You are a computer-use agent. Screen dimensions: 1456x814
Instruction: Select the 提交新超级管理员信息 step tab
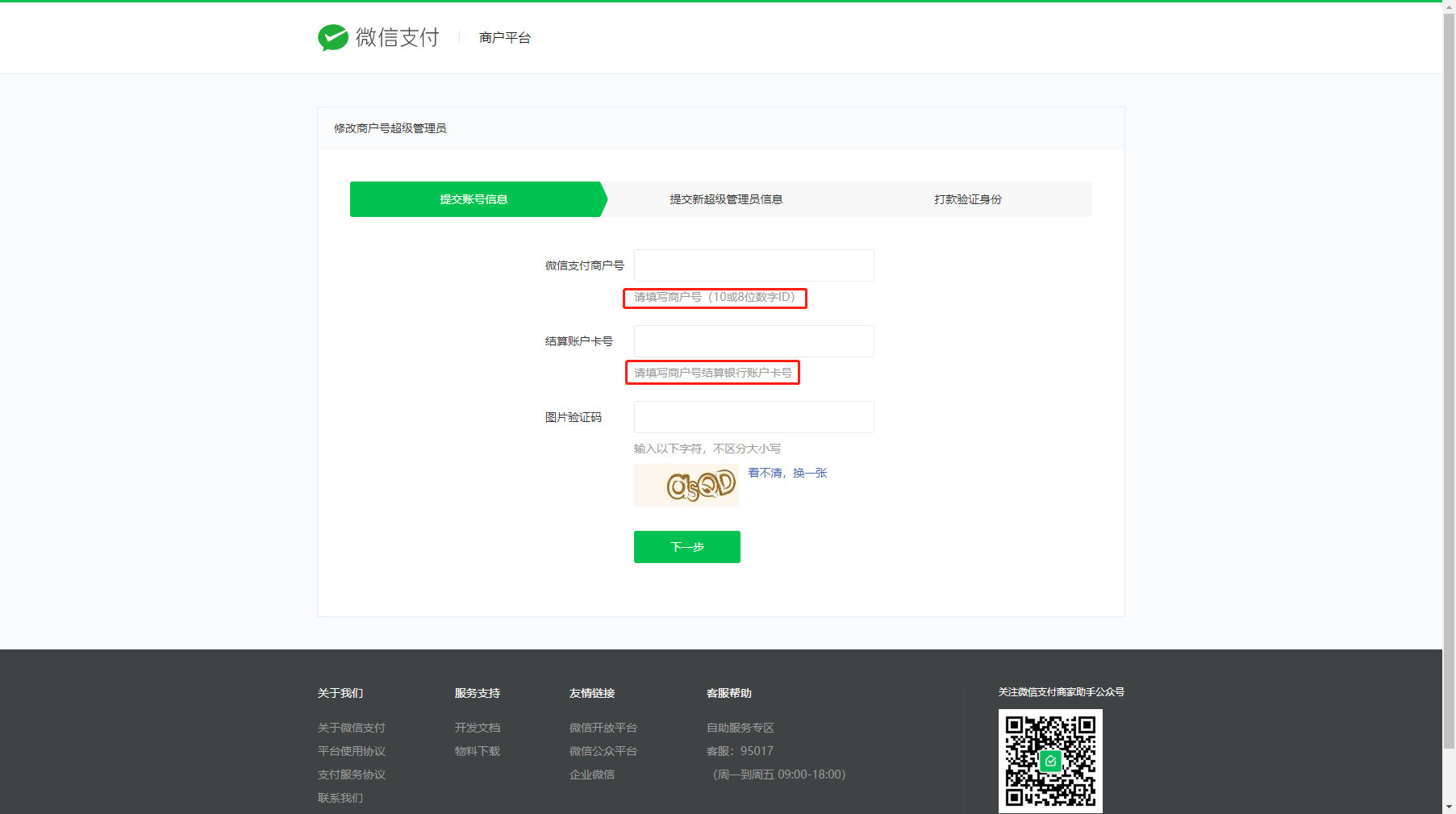pyautogui.click(x=726, y=199)
